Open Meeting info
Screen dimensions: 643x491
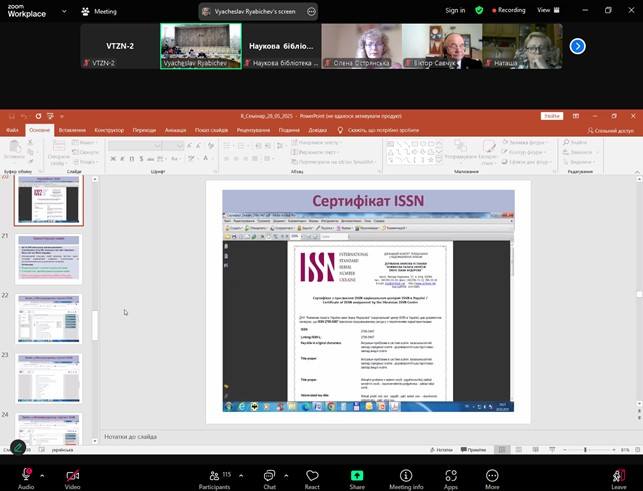(x=406, y=480)
